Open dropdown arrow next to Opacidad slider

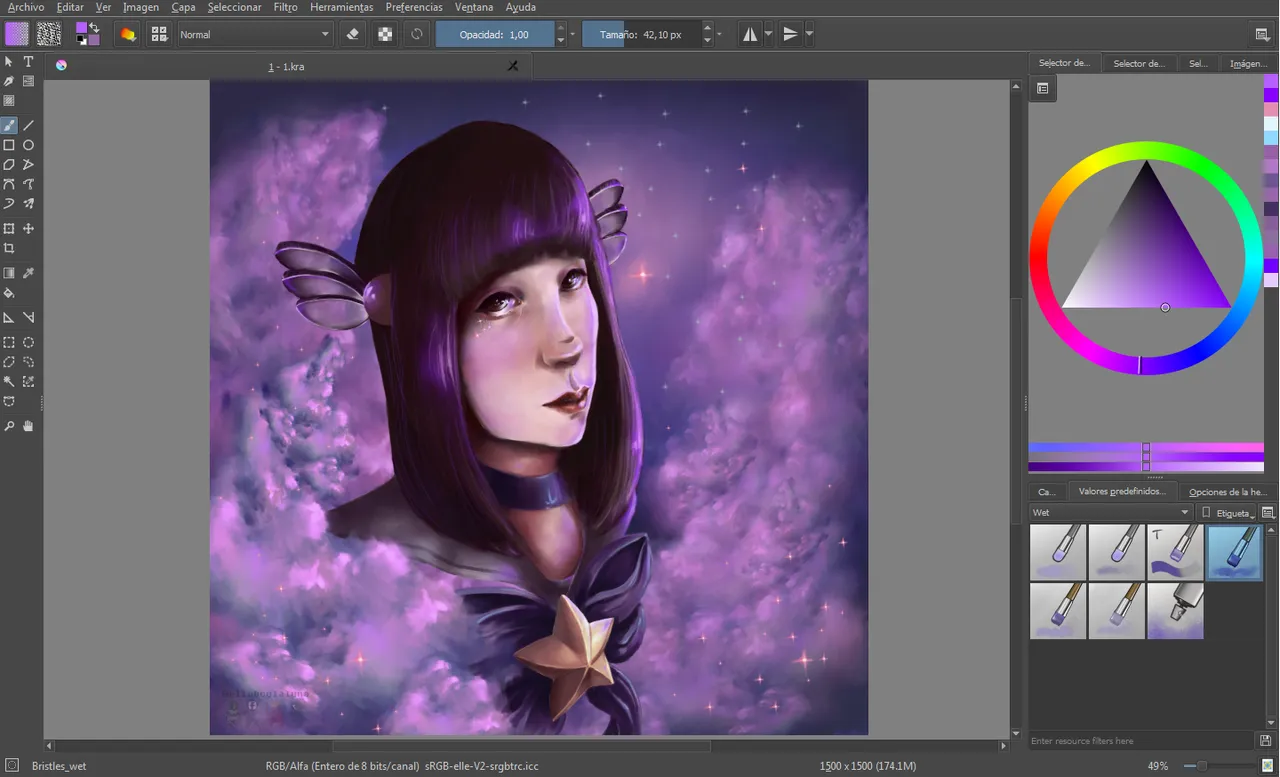click(x=572, y=35)
